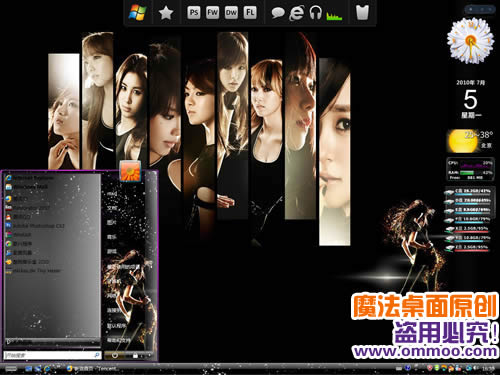Open the chat bubble icon in dock
Screen dimensions: 500x375
[x=278, y=13]
